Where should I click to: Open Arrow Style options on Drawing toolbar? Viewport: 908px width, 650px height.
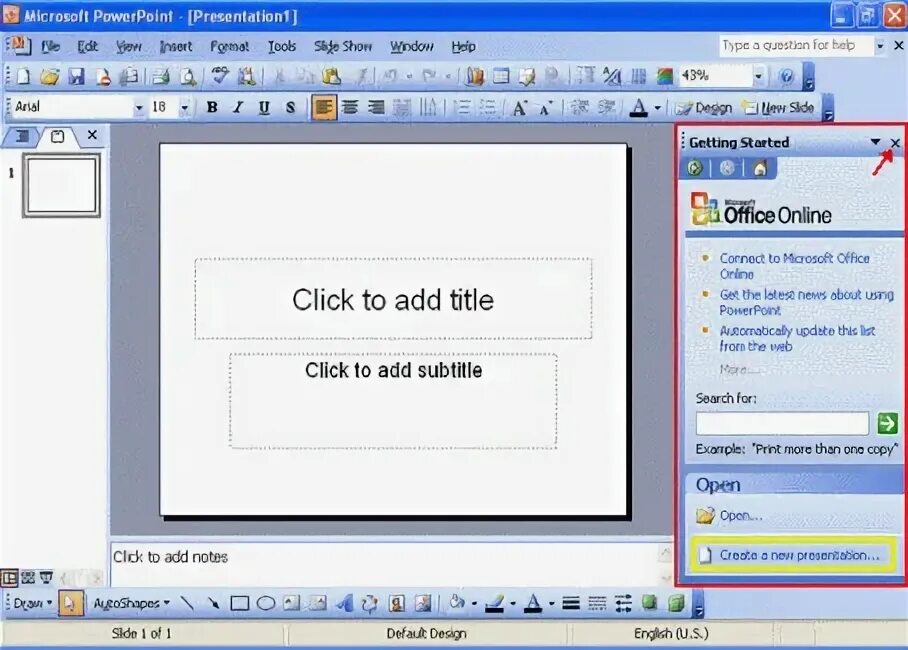pyautogui.click(x=623, y=604)
